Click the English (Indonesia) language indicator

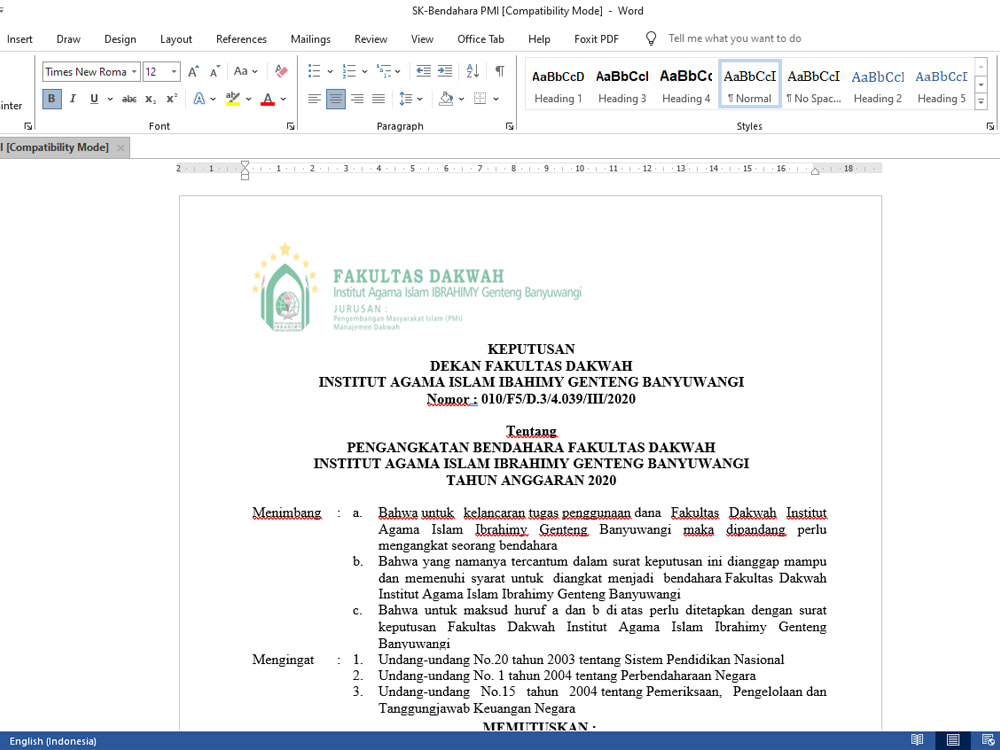click(x=53, y=741)
